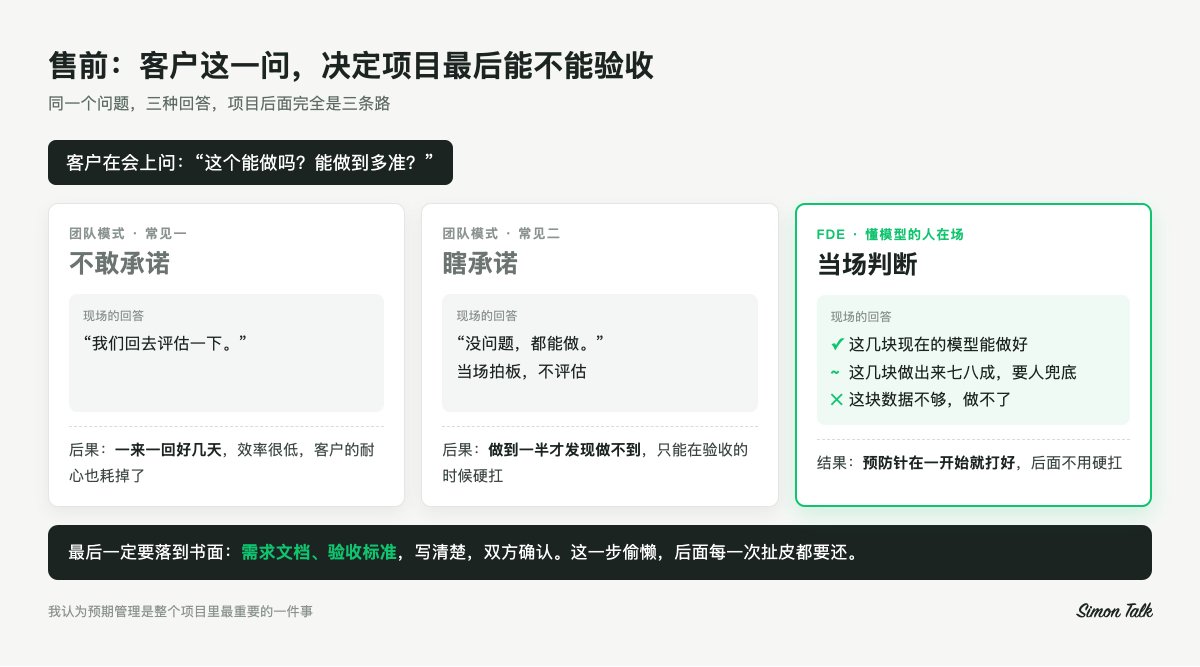Click label '团队模式 · 常见一'
Image resolution: width=1200 pixels, height=667 pixels.
(128, 233)
